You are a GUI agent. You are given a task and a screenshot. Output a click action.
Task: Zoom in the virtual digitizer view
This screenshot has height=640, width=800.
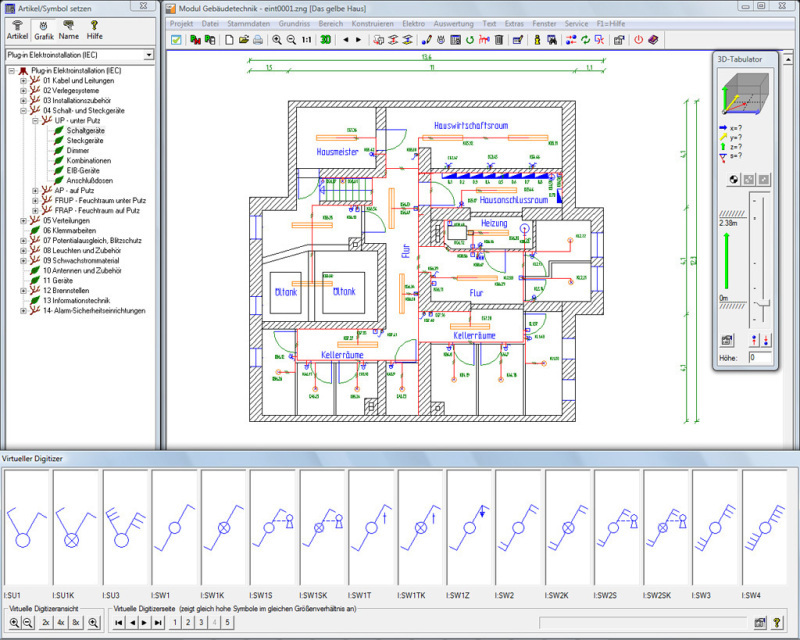[14, 623]
